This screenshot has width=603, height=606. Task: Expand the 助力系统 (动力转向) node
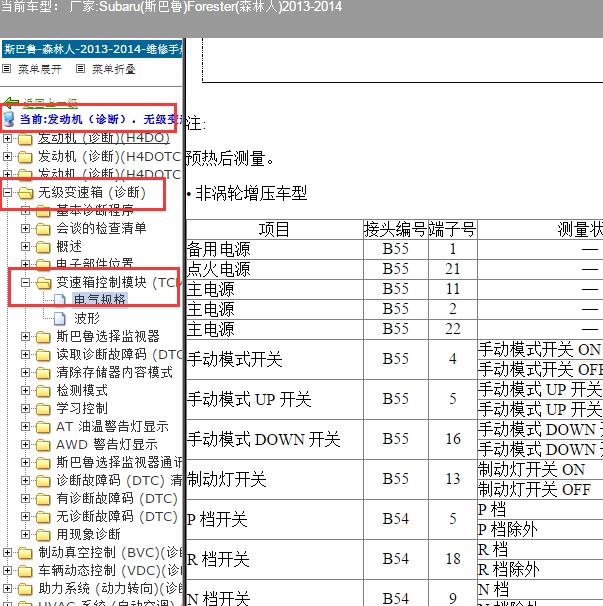[7, 589]
